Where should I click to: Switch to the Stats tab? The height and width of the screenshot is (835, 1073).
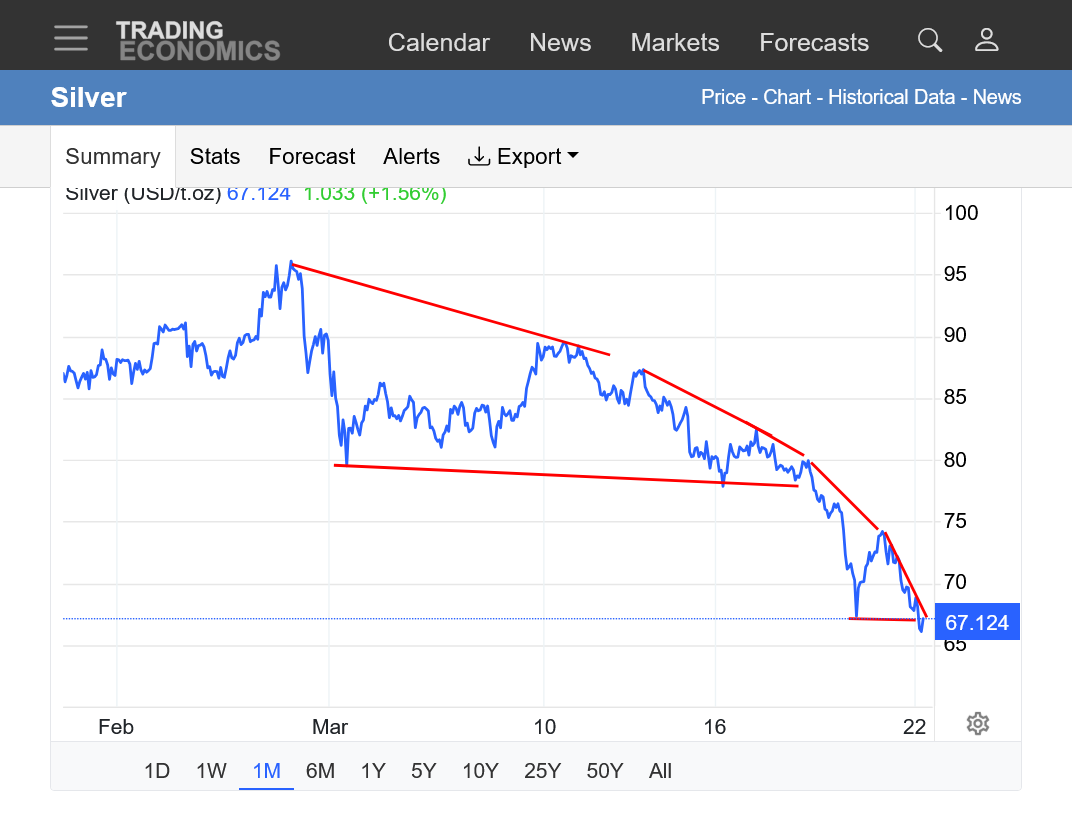coord(215,157)
